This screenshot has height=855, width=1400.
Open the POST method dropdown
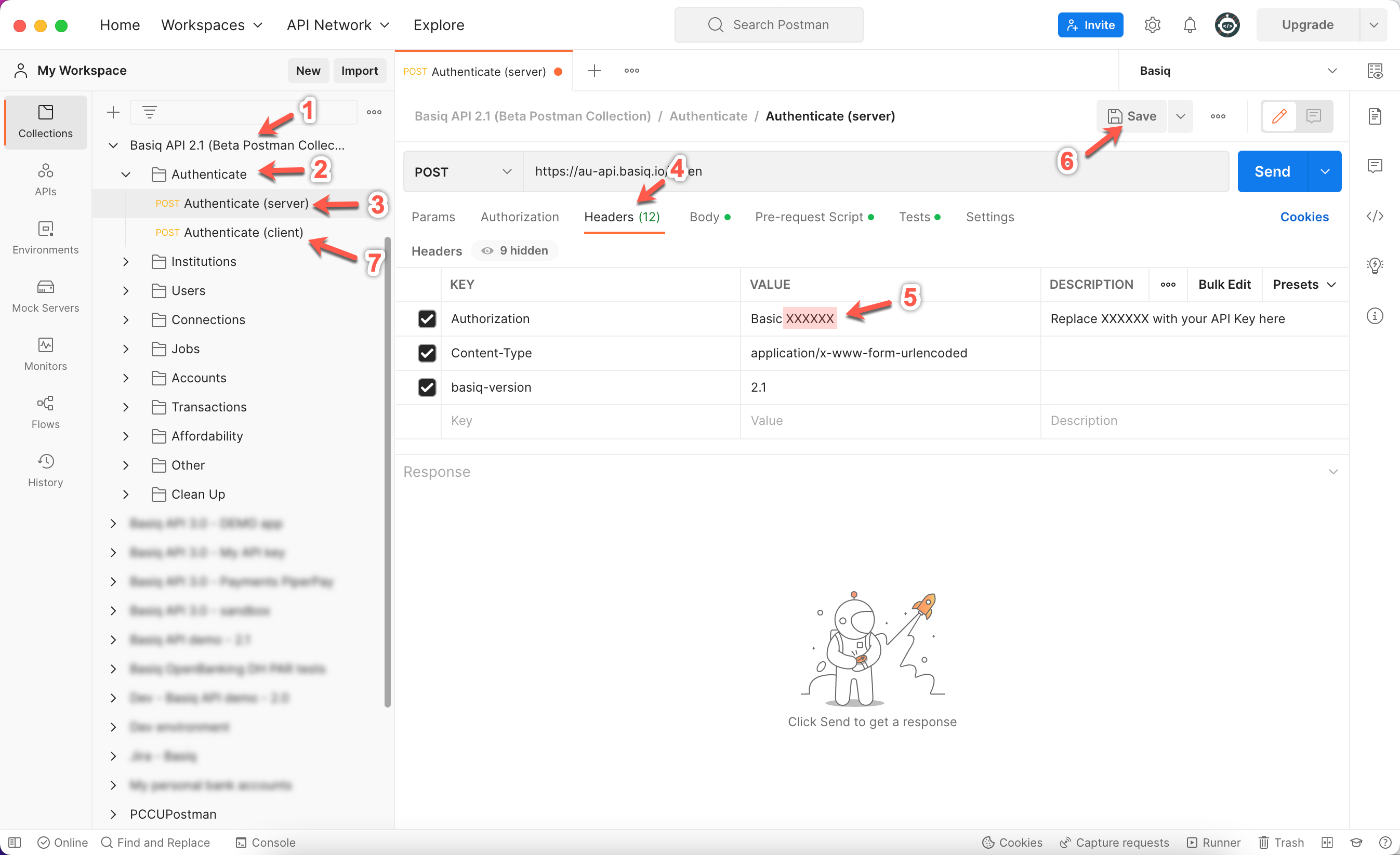463,171
